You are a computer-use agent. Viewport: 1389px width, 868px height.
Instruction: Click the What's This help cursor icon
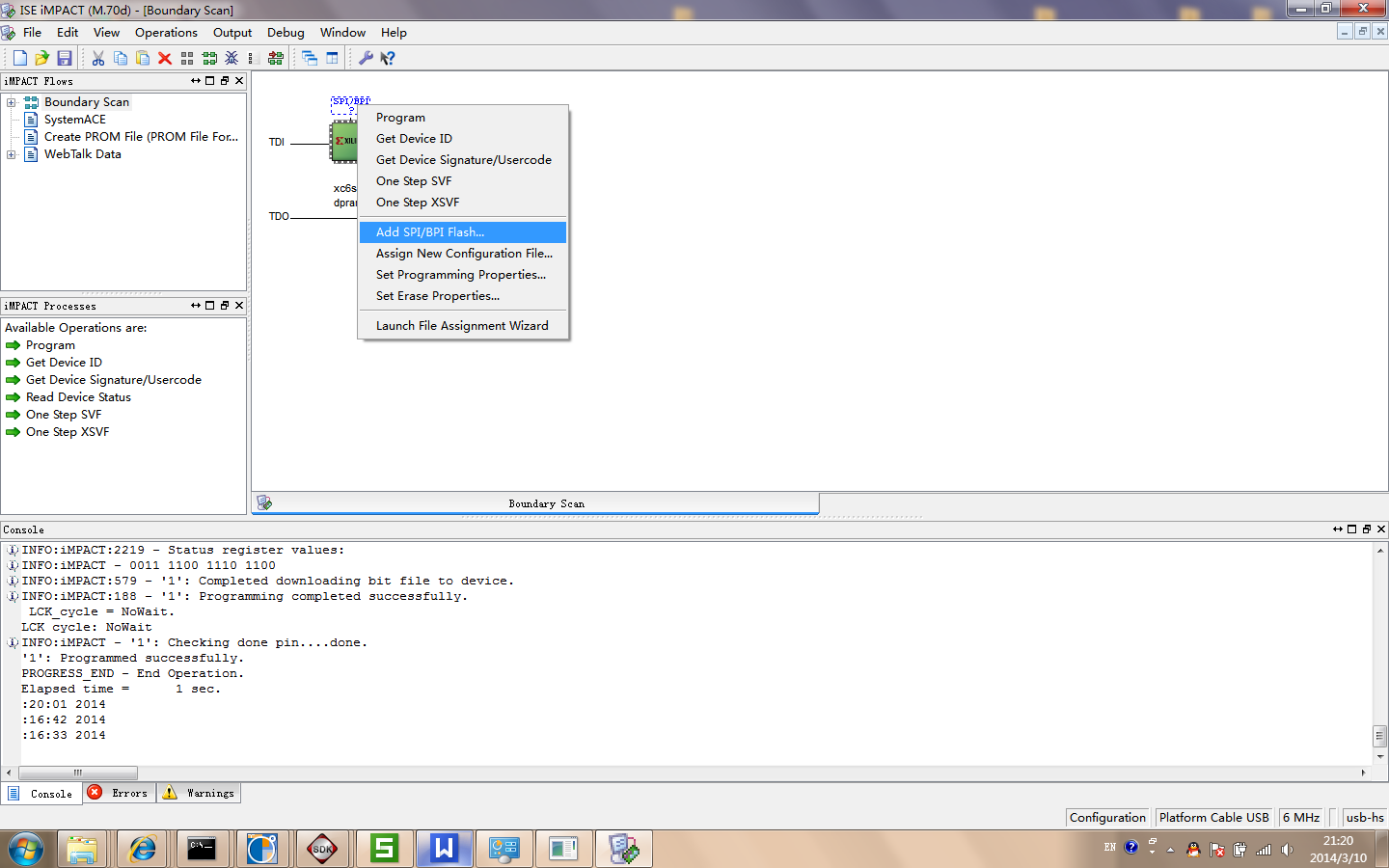coord(388,58)
